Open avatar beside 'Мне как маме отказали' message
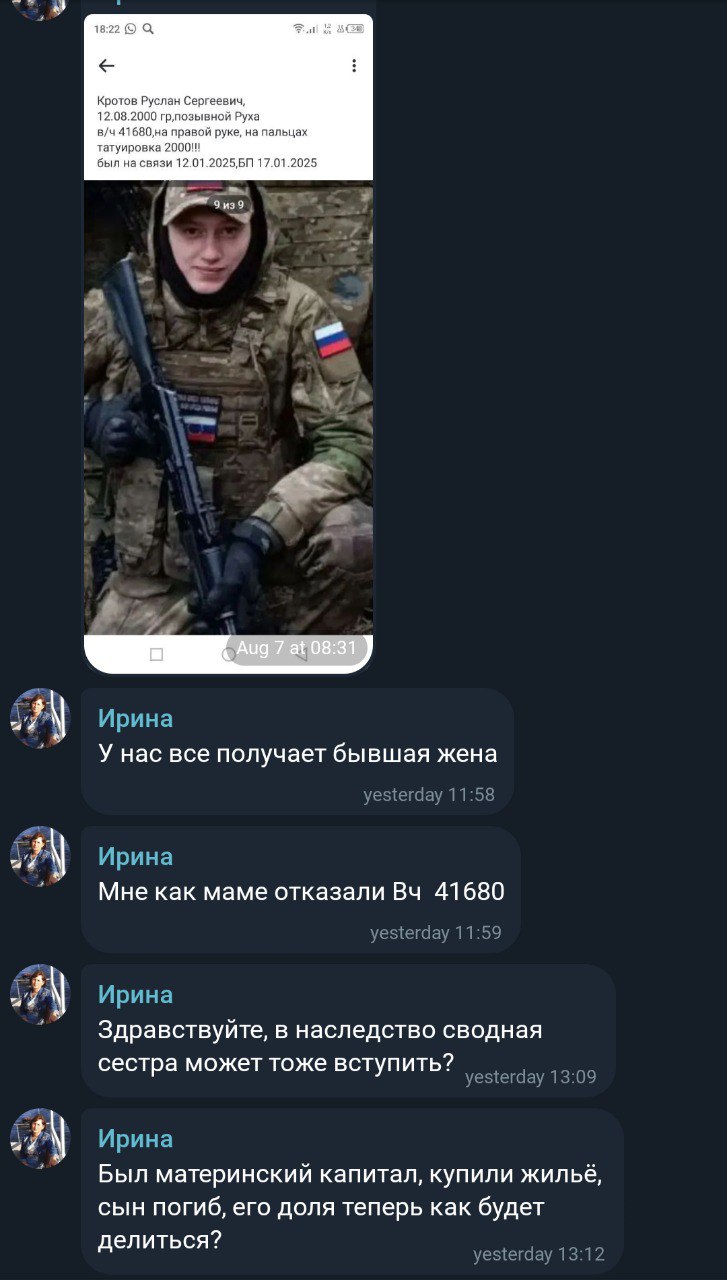The width and height of the screenshot is (727, 1280). click(x=40, y=856)
